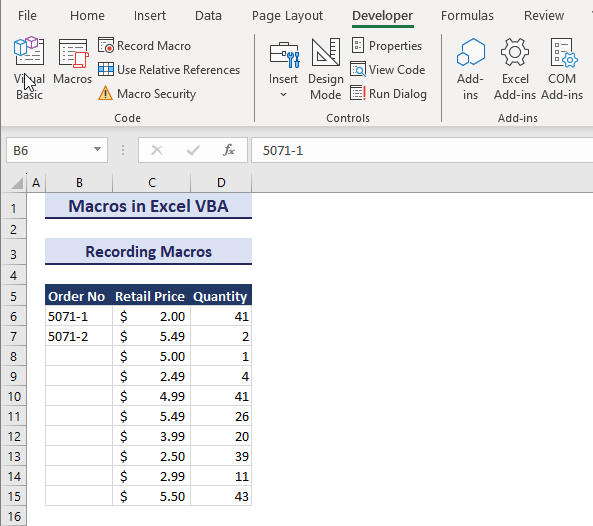Toggle Use Relative References
Screen dimensions: 593x526
pos(169,70)
